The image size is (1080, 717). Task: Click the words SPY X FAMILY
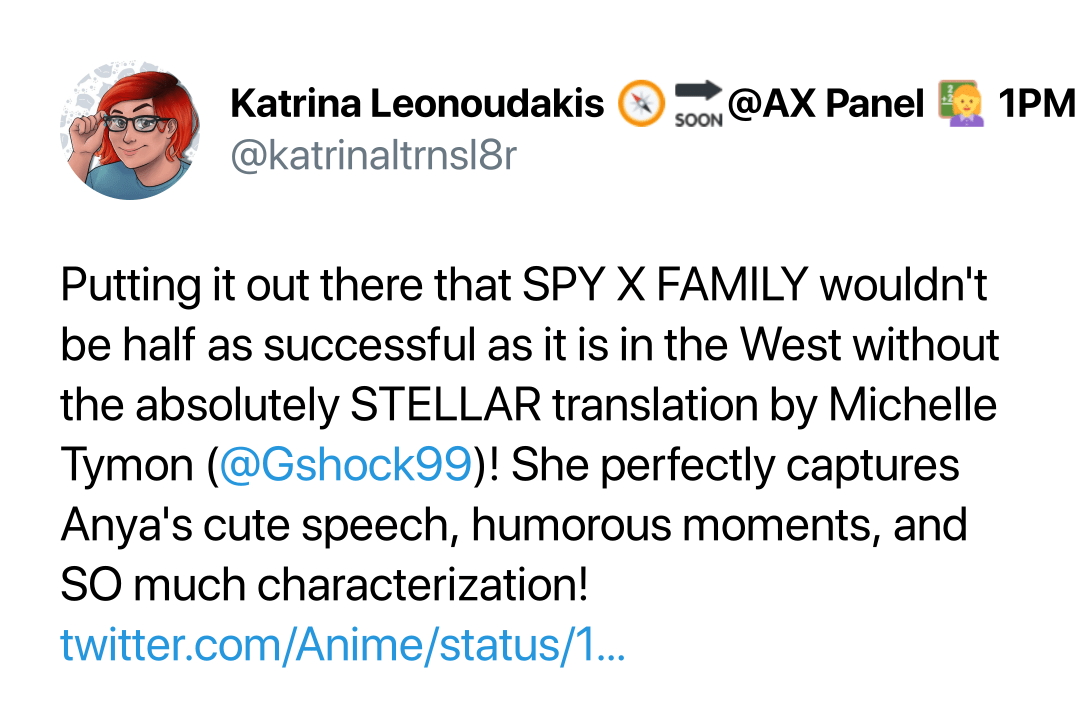(x=665, y=284)
